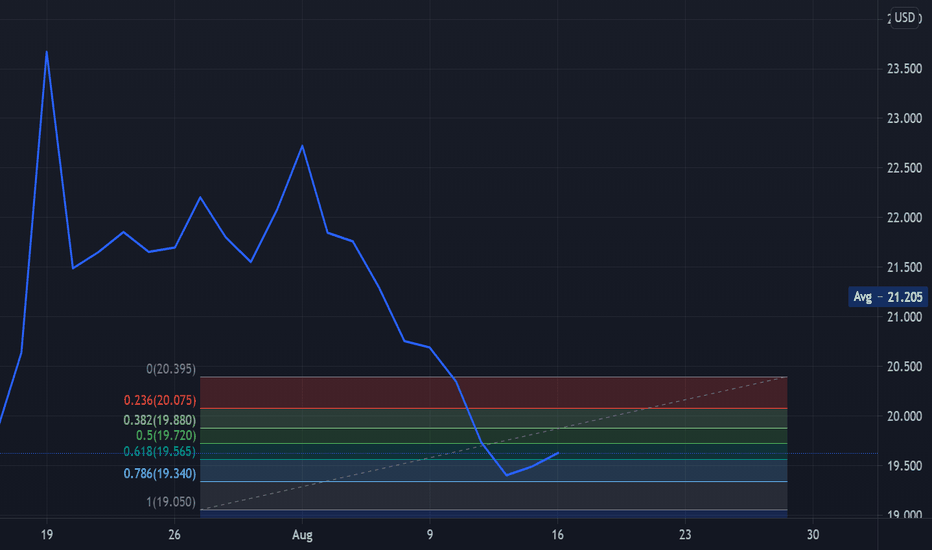The height and width of the screenshot is (550, 932).
Task: Select the 0.618(19.565) Fibonacci label
Action: click(159, 452)
